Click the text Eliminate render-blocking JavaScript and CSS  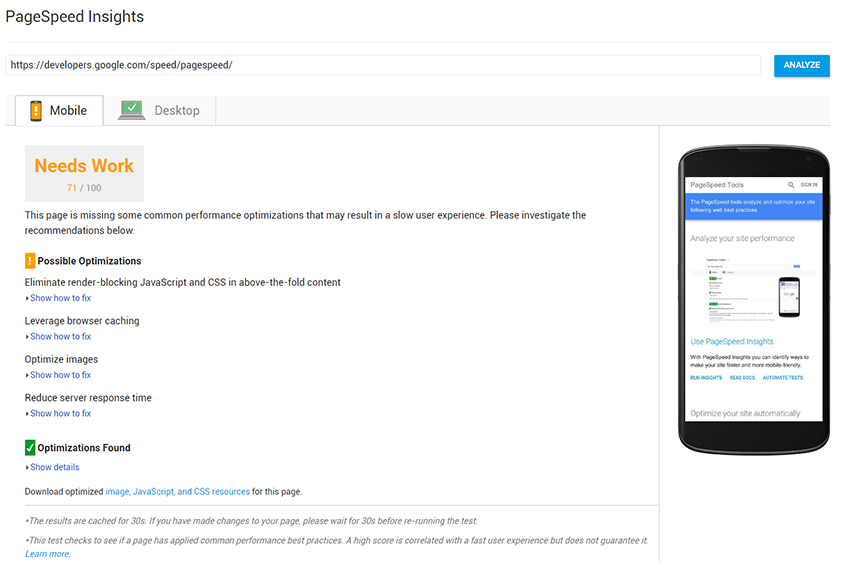click(183, 282)
